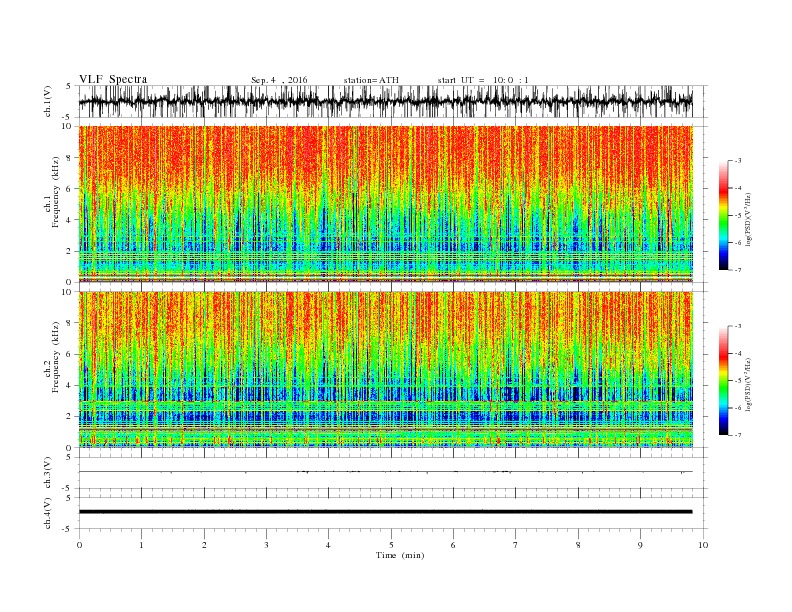Viewport: 792px width, 612px height.
Task: Click the ch.1 PSD color scale bar
Action: click(723, 215)
